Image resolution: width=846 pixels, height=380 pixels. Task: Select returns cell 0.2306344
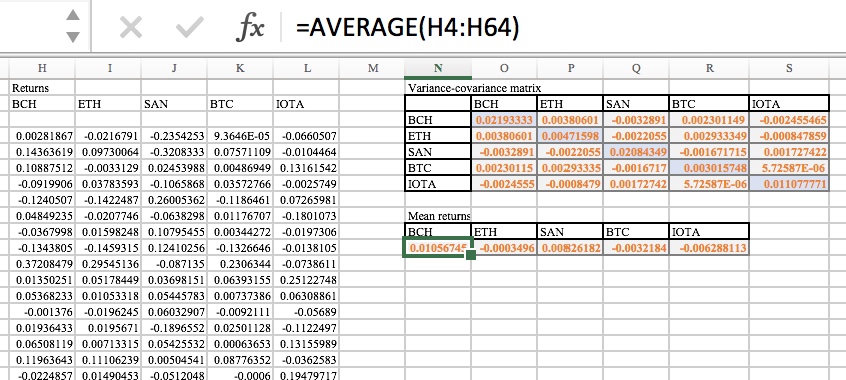pyautogui.click(x=240, y=264)
